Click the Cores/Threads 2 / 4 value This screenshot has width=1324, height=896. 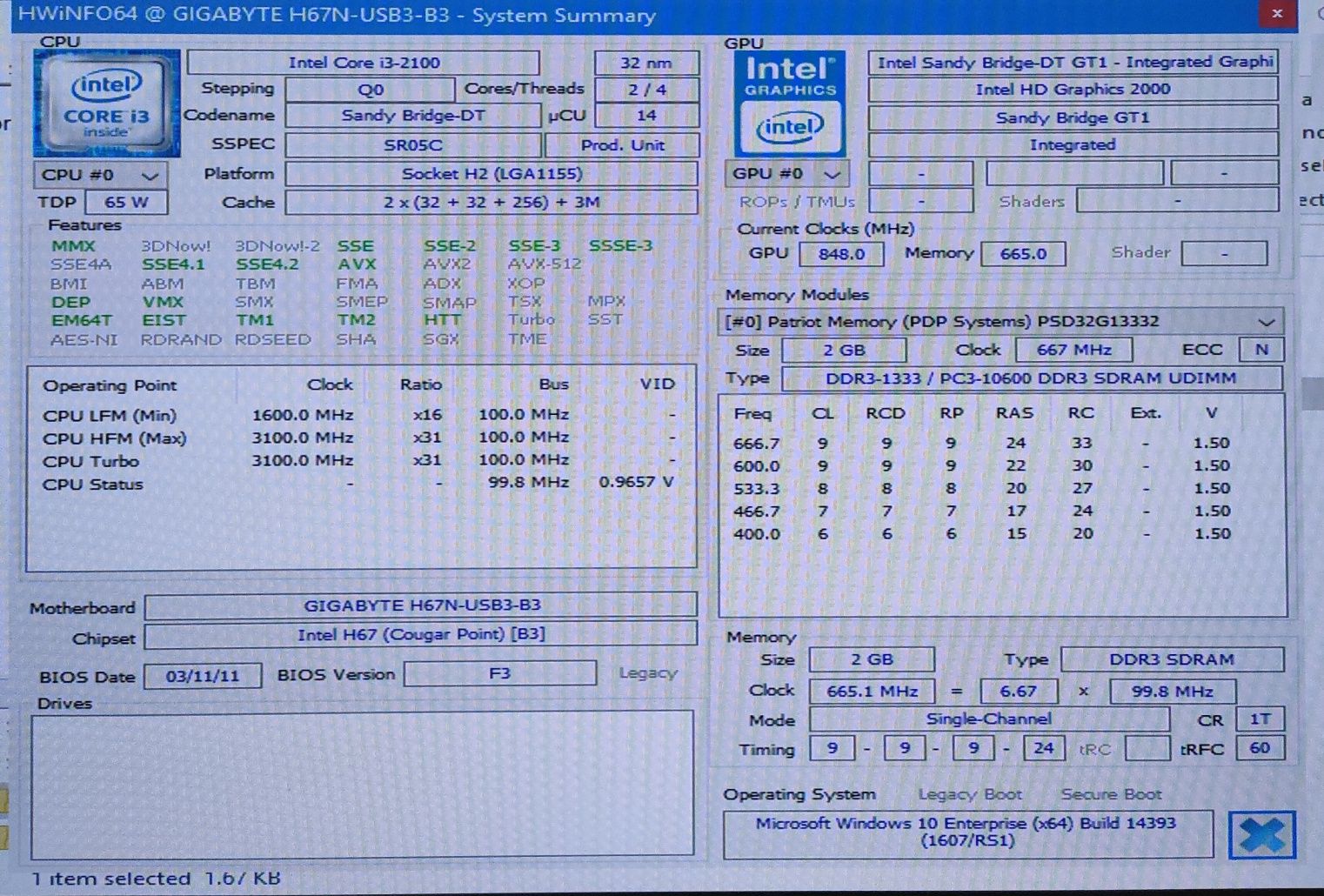pyautogui.click(x=646, y=90)
